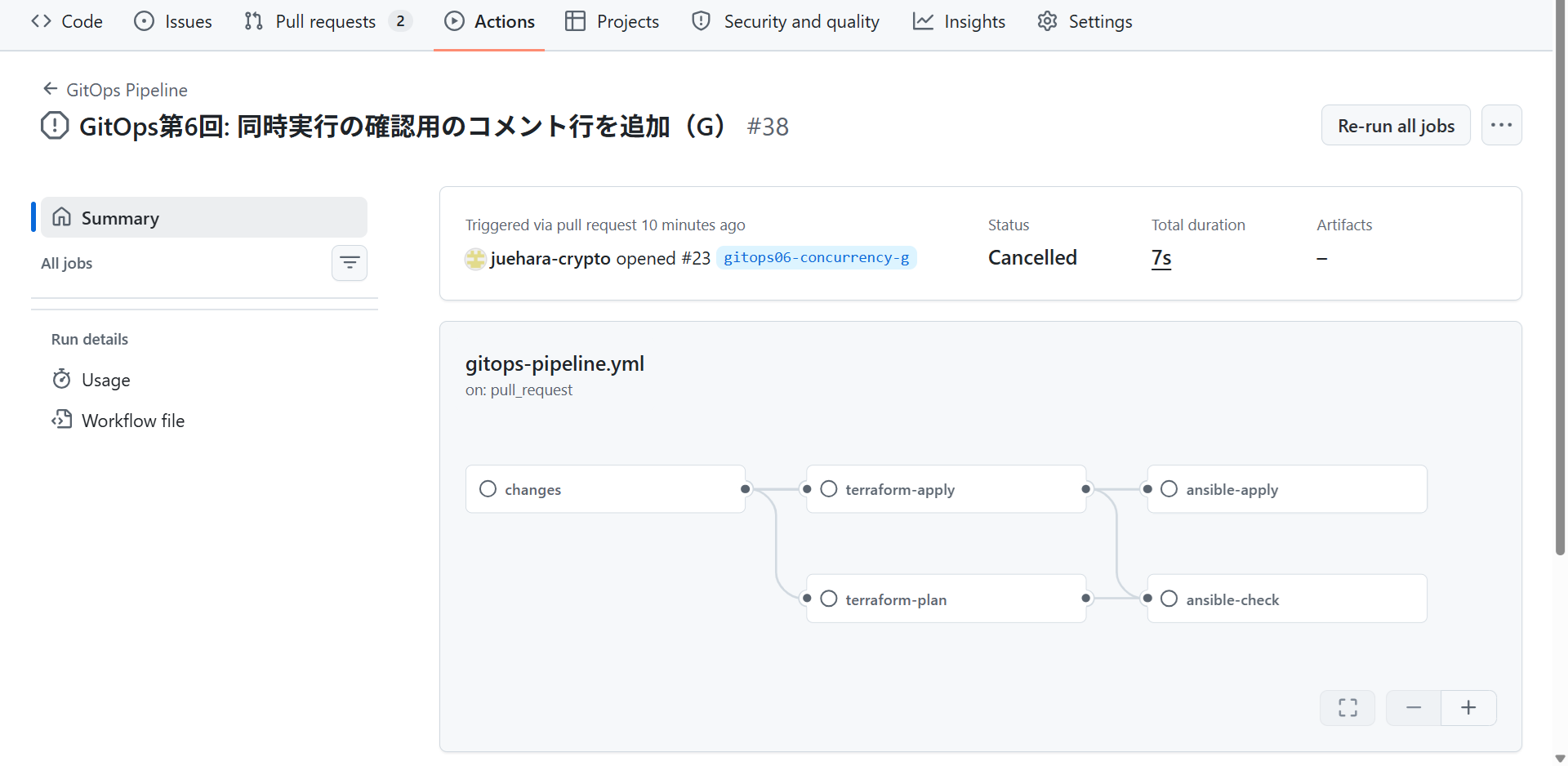Zoom out the workflow graph

tap(1414, 708)
